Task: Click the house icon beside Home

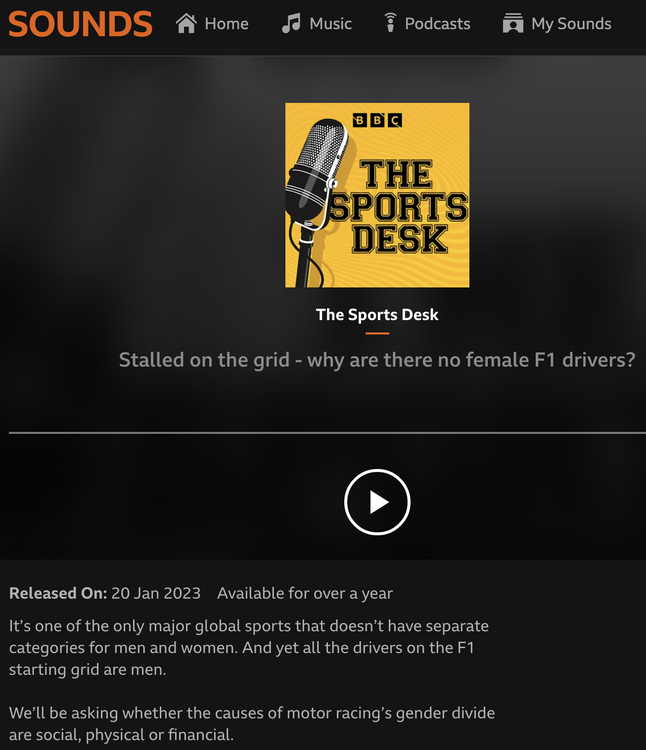Action: 186,23
